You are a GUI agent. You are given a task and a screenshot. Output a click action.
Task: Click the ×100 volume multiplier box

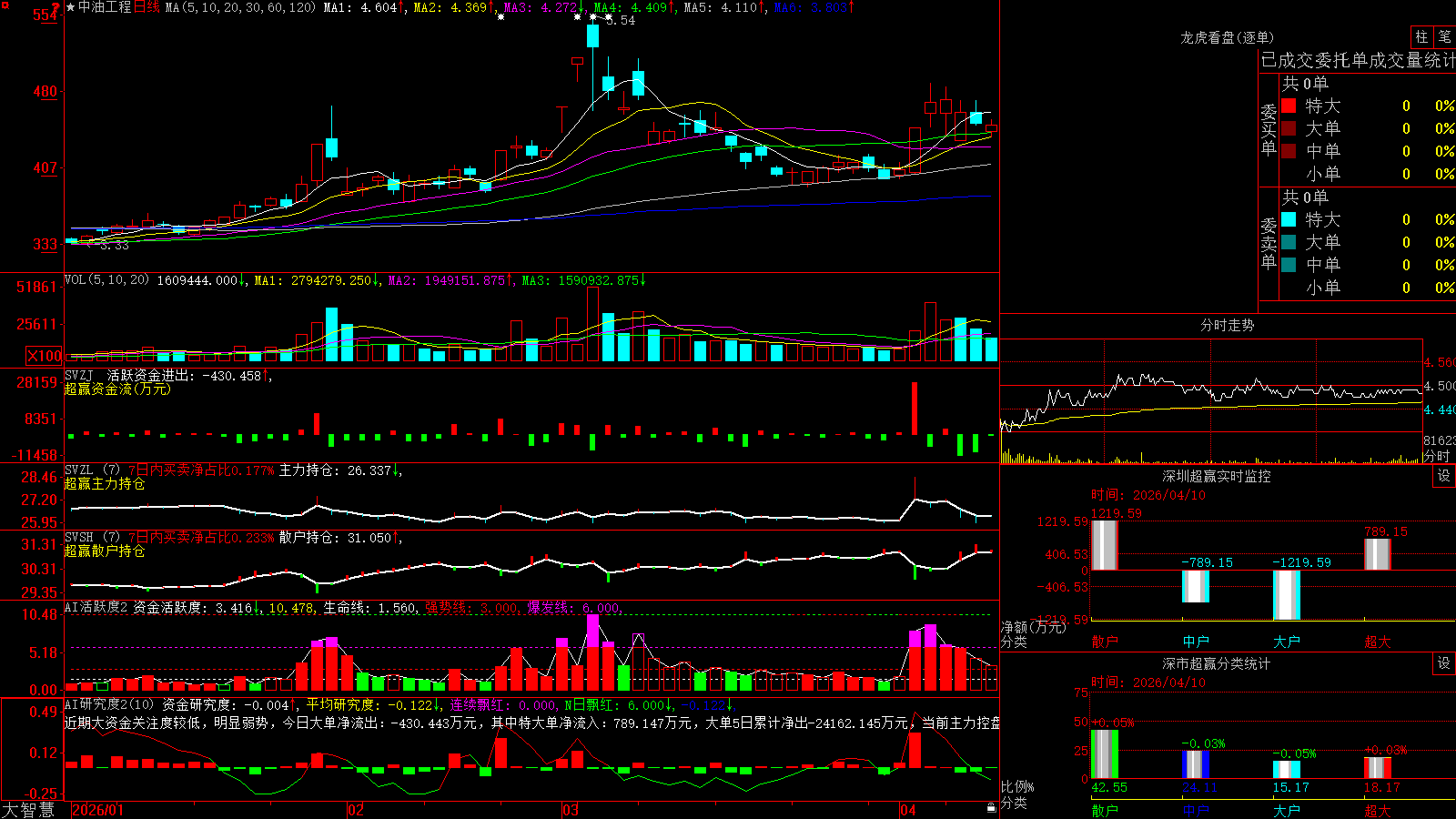point(44,357)
